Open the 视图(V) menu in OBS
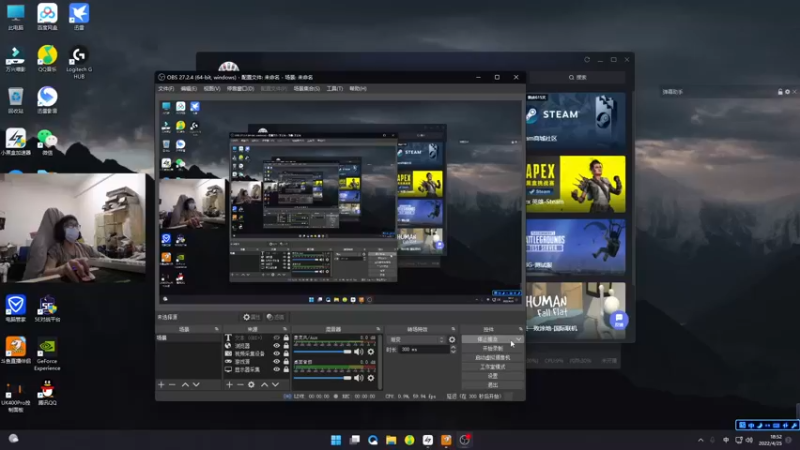Viewport: 800px width, 450px height. click(212, 88)
